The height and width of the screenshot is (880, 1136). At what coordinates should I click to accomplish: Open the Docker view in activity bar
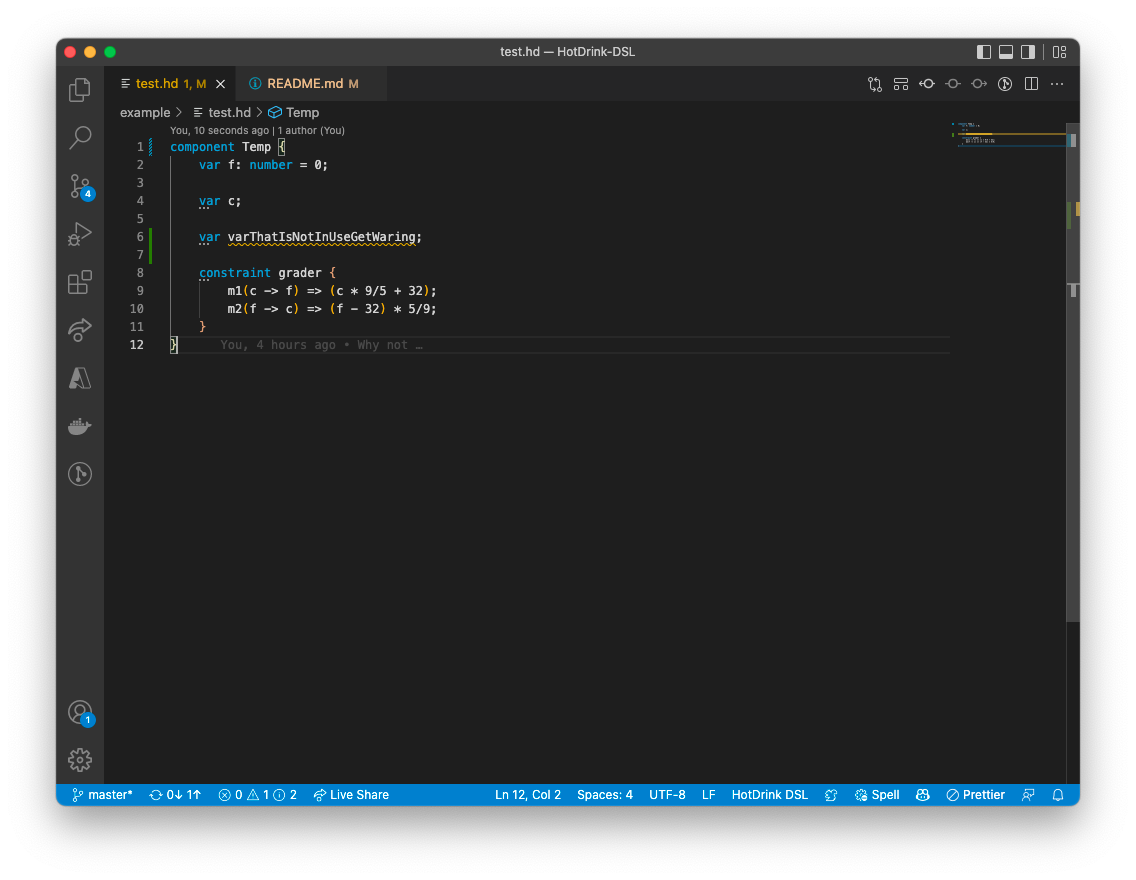(80, 426)
